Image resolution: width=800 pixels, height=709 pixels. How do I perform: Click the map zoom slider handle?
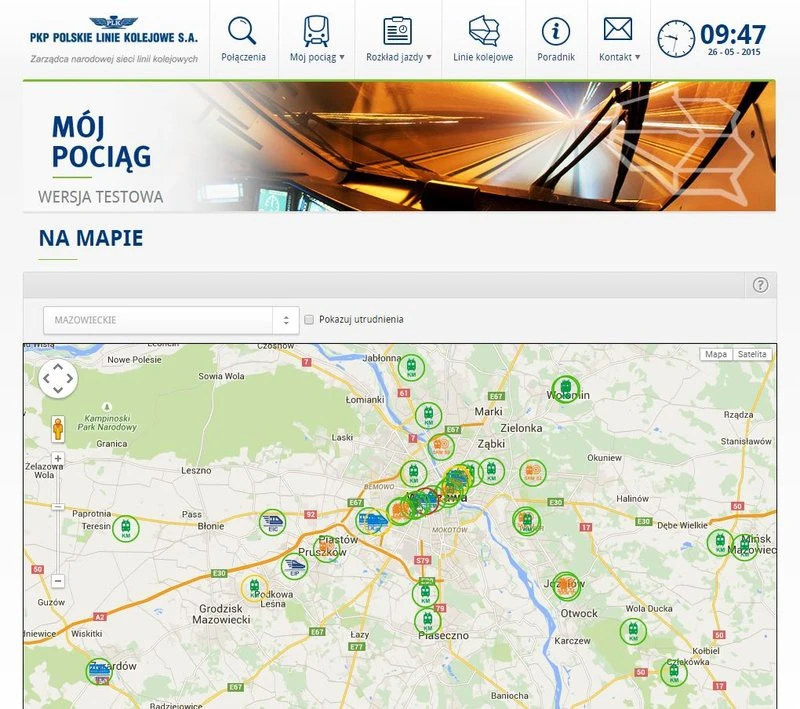58,507
